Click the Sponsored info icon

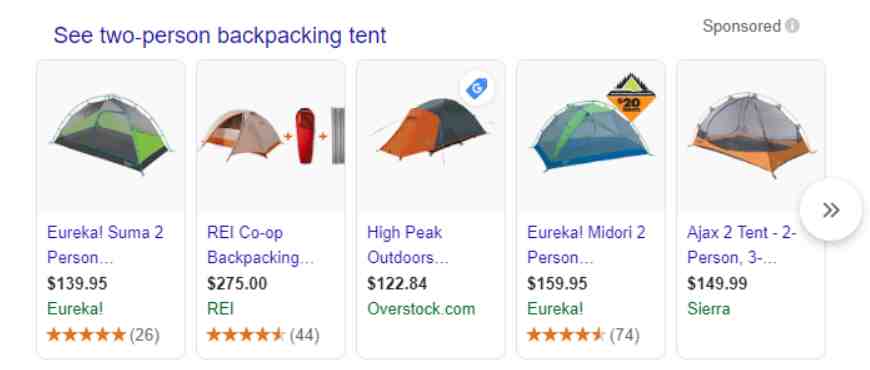click(x=793, y=26)
